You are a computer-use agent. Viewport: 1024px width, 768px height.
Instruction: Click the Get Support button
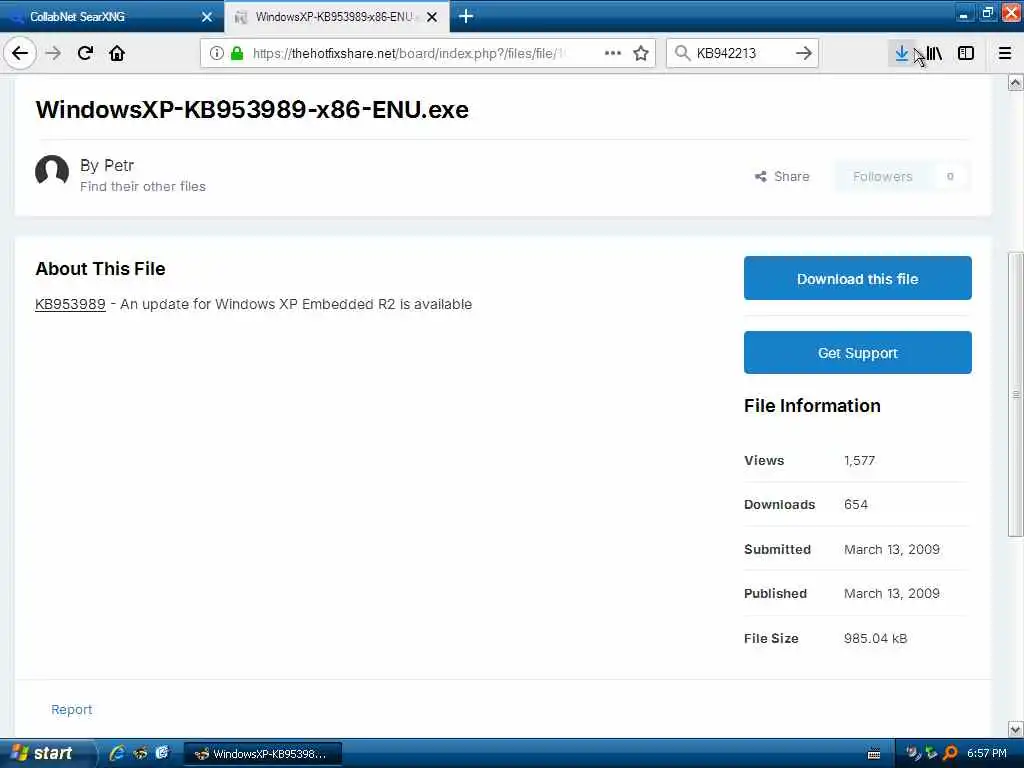(857, 353)
